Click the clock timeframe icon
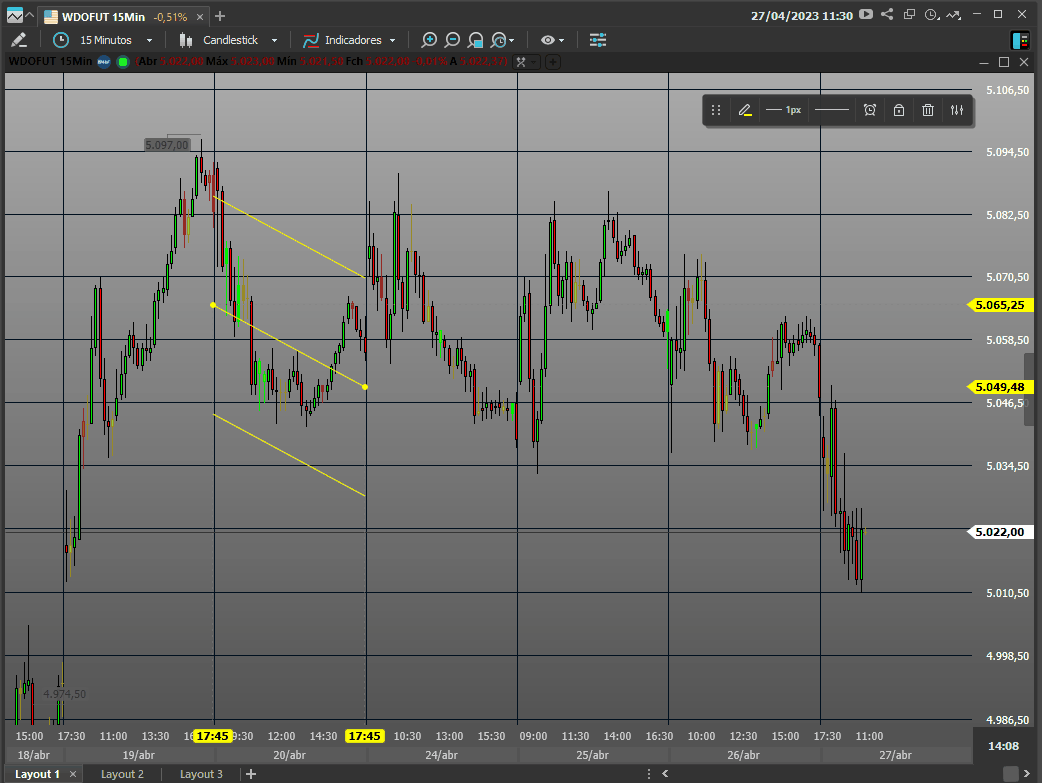The image size is (1042, 783). pyautogui.click(x=61, y=40)
